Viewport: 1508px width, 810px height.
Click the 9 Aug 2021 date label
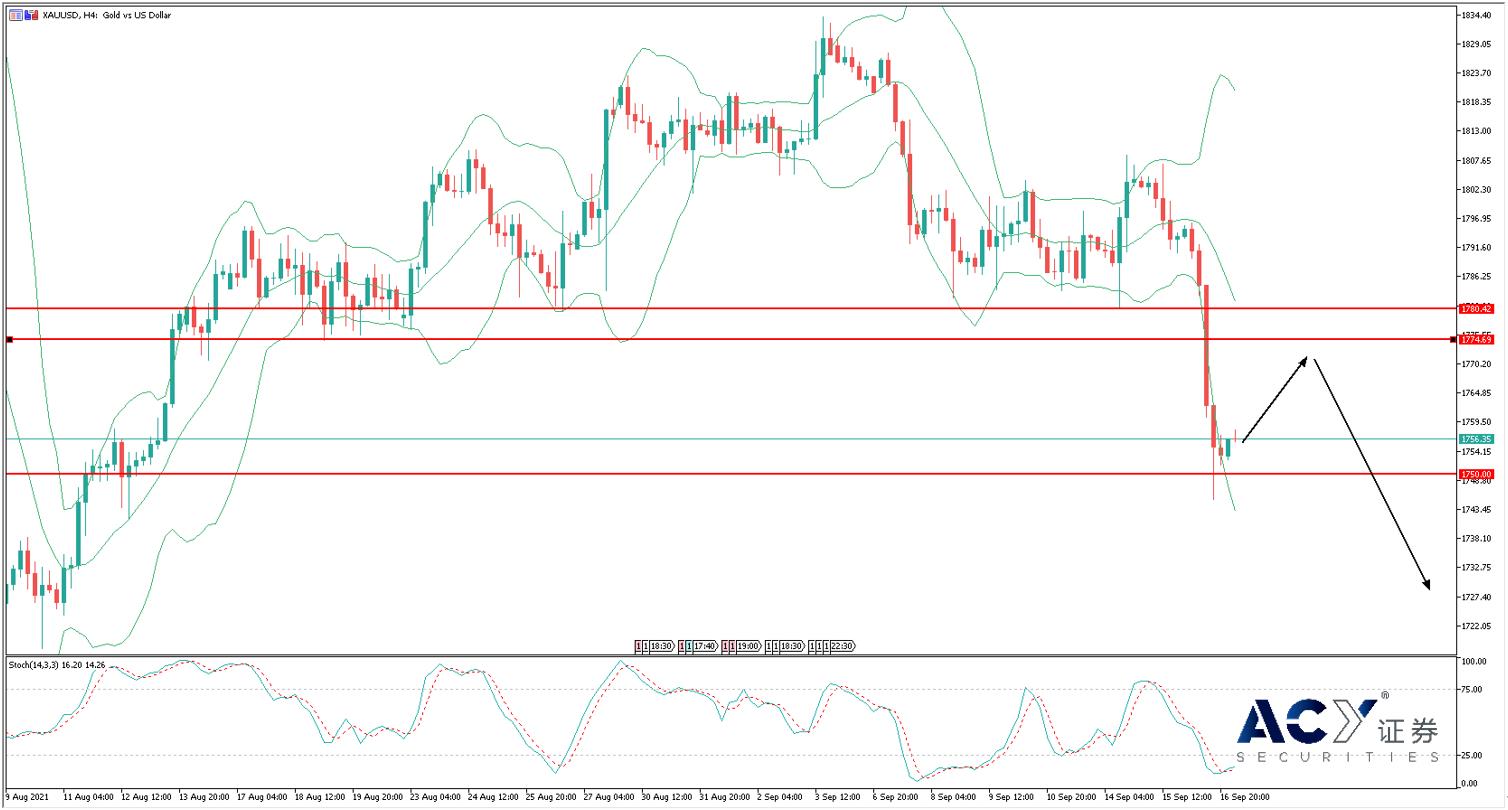pyautogui.click(x=26, y=798)
